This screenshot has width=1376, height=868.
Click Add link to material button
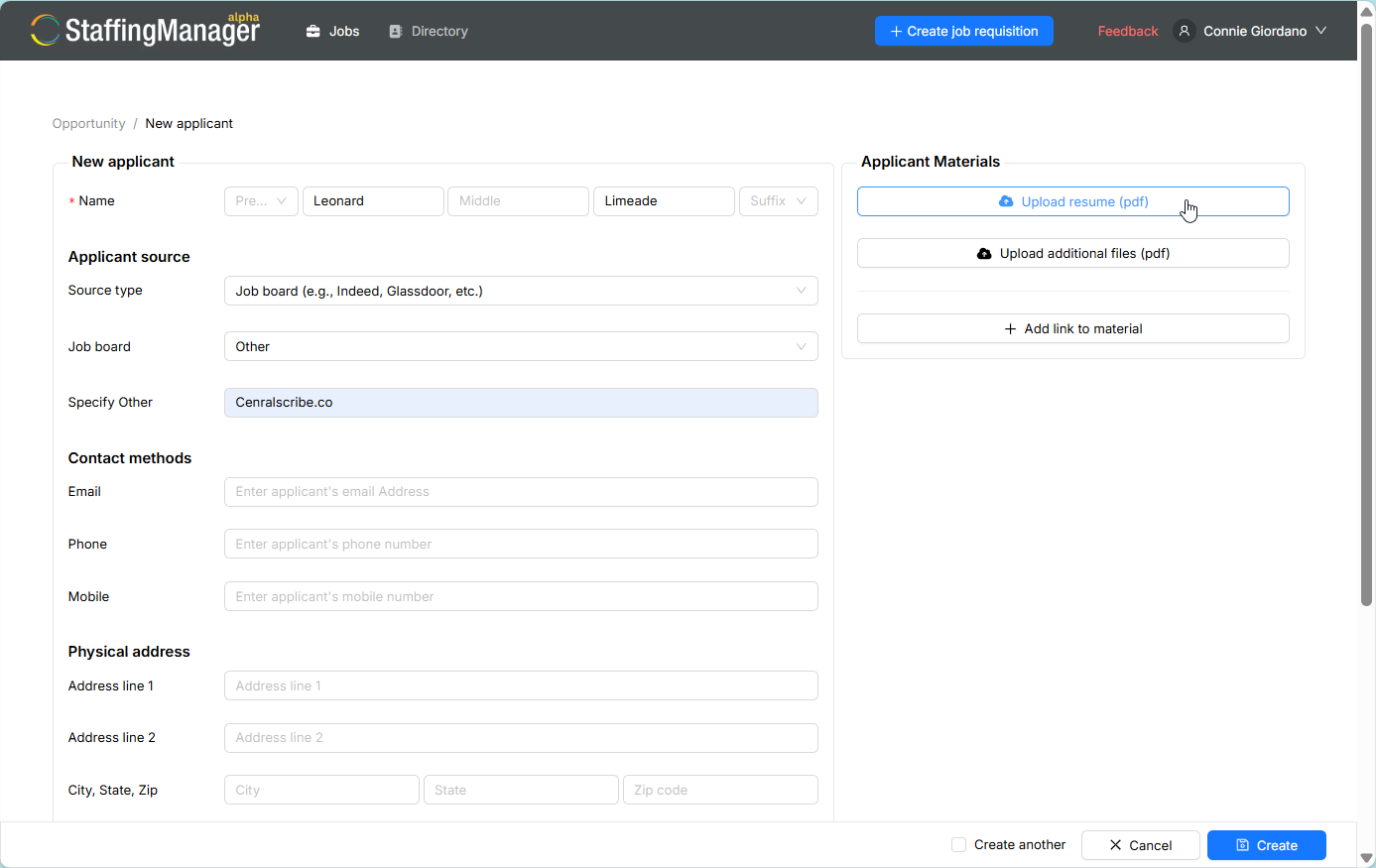1073,328
